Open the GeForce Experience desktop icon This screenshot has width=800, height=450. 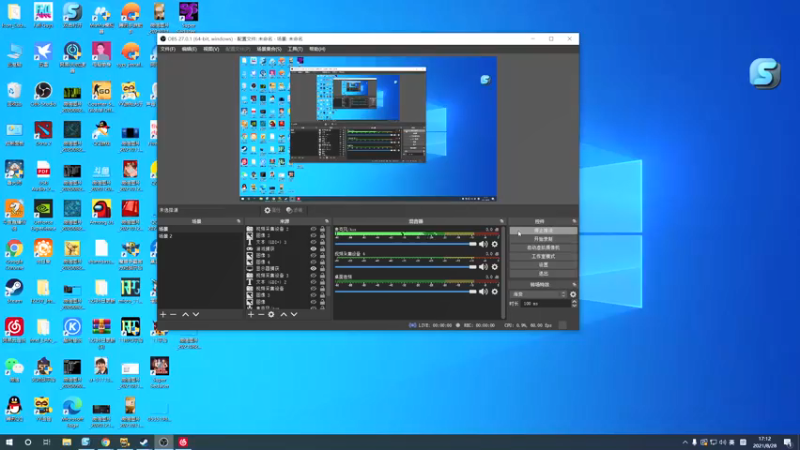[x=43, y=215]
